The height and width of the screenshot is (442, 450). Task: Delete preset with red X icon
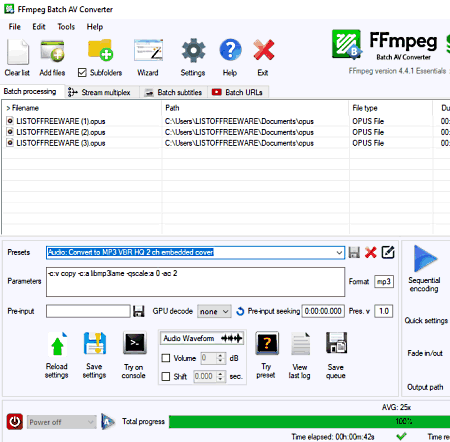pos(371,252)
